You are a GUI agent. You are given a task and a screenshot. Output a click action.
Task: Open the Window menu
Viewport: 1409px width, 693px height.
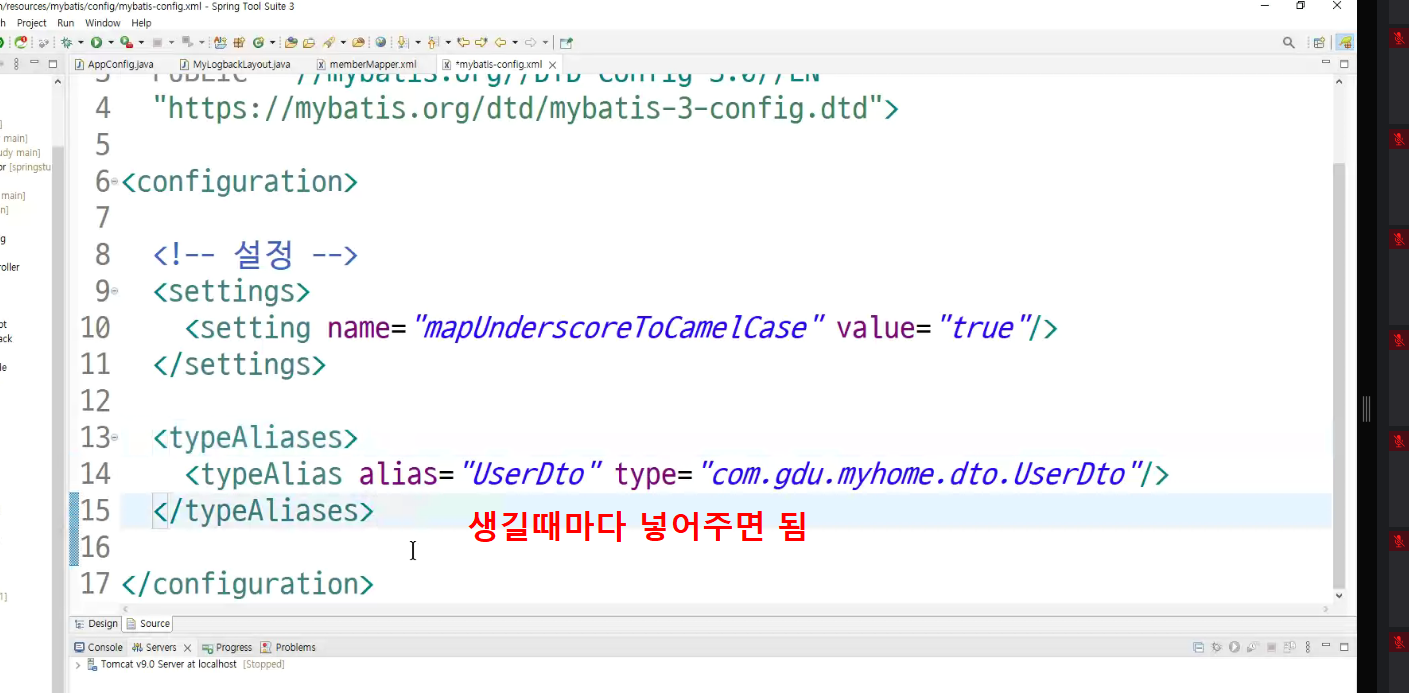coord(103,22)
